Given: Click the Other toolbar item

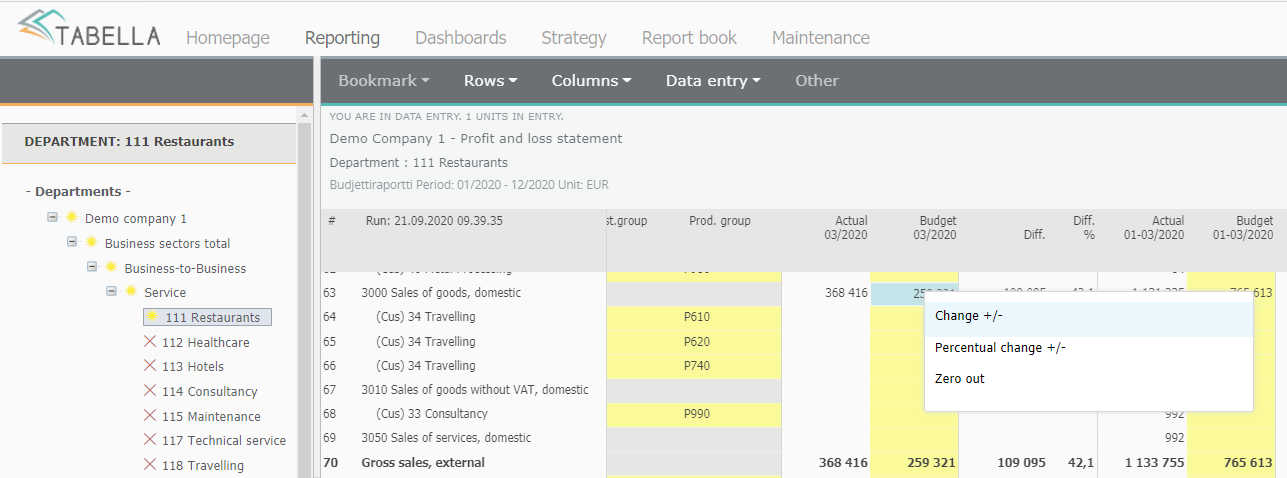Looking at the screenshot, I should pyautogui.click(x=816, y=81).
